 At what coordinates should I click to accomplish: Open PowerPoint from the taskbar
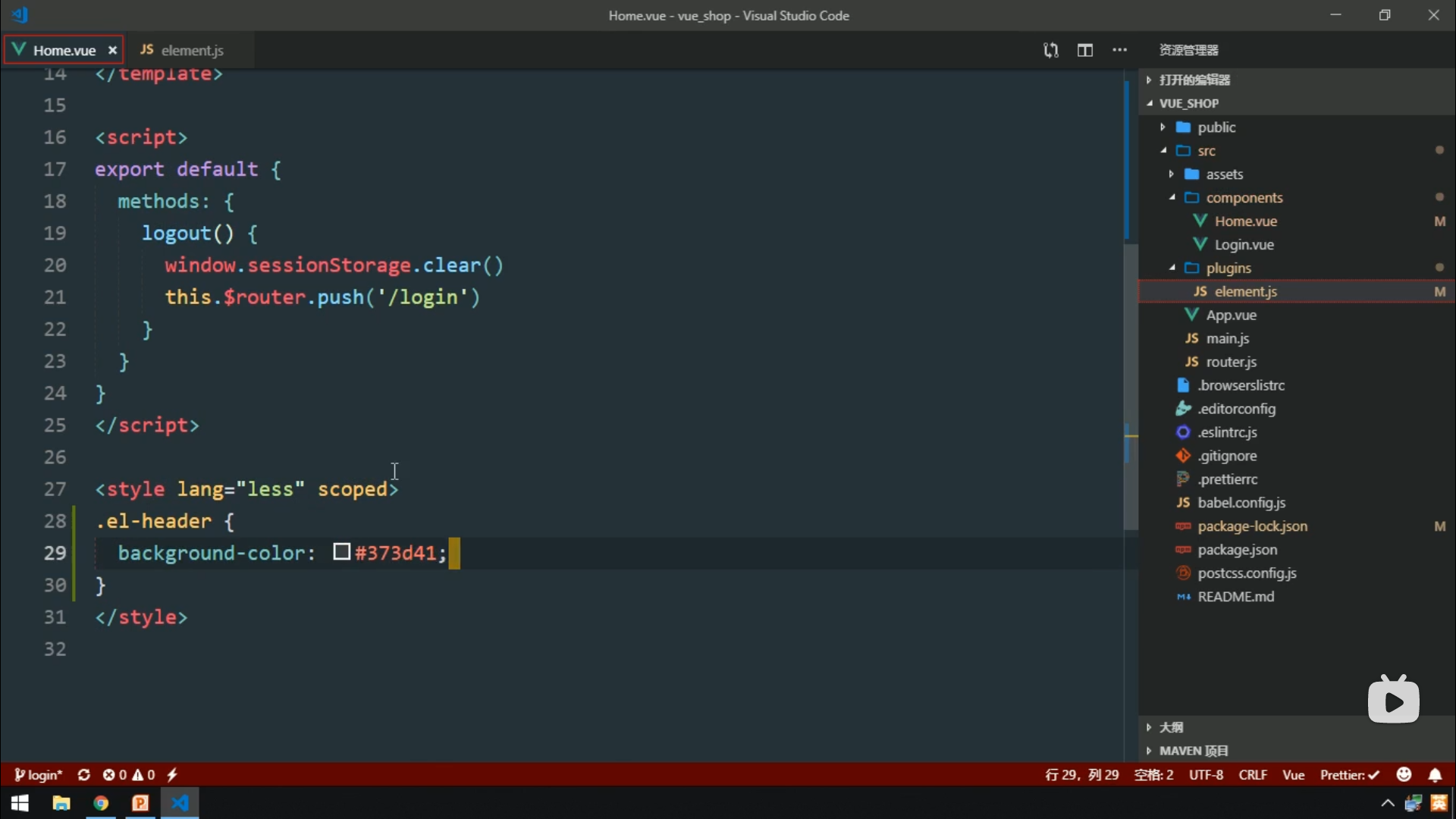pos(140,803)
